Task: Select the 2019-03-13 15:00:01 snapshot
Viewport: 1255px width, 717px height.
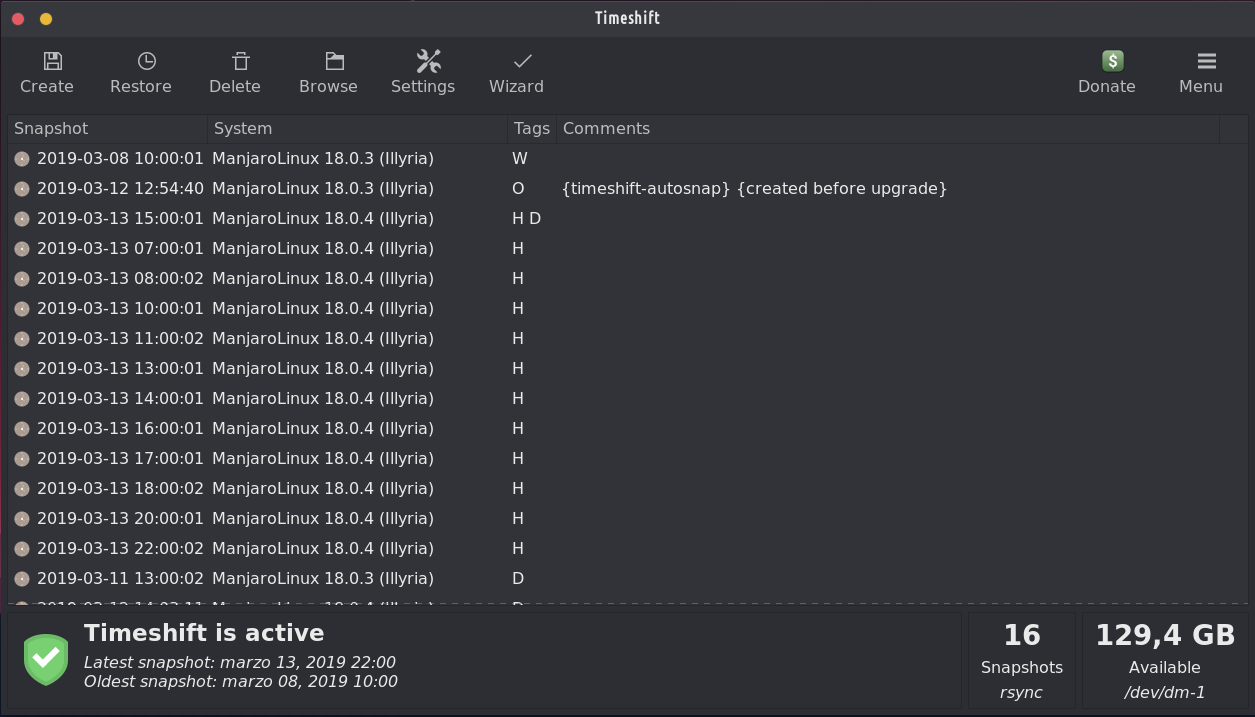Action: click(120, 219)
